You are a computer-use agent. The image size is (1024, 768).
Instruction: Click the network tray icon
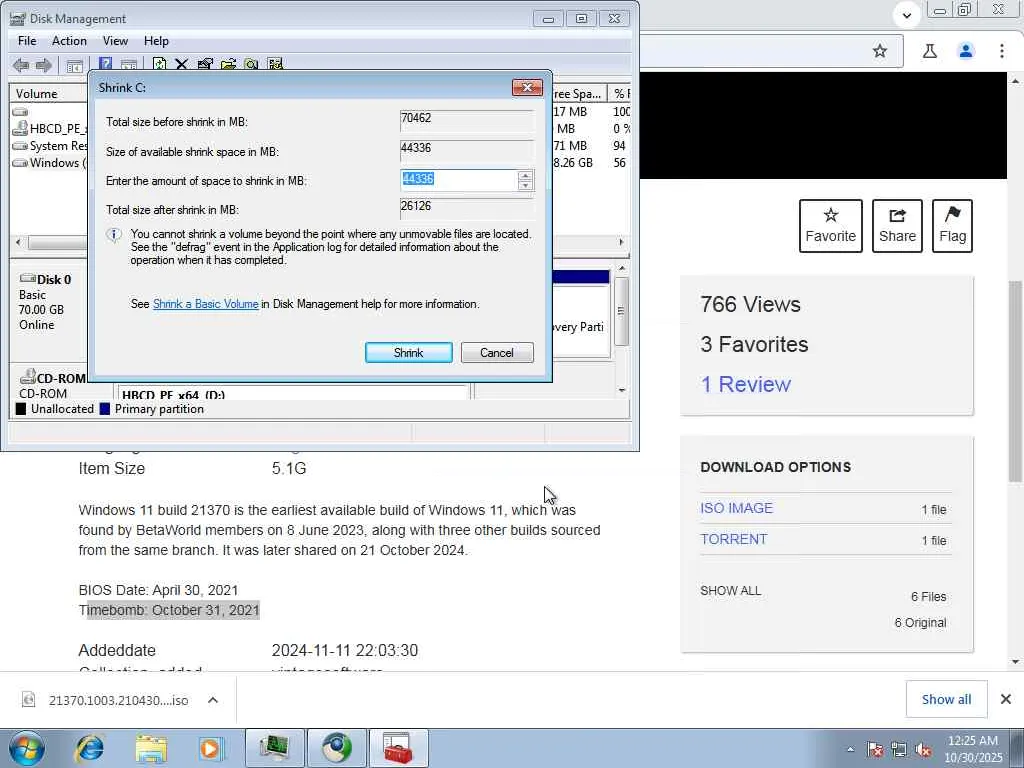(899, 750)
